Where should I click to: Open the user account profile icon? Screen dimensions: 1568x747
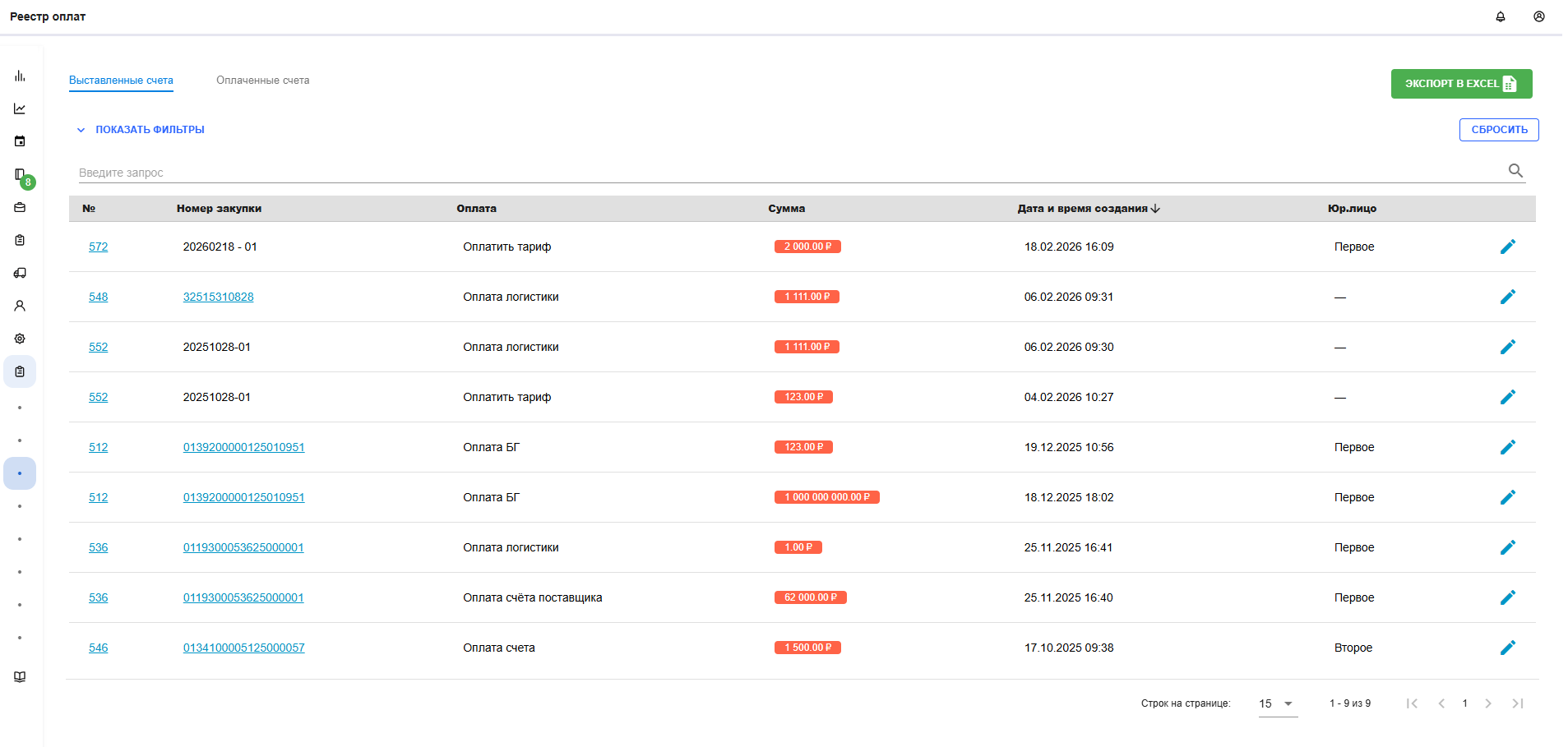1539,16
